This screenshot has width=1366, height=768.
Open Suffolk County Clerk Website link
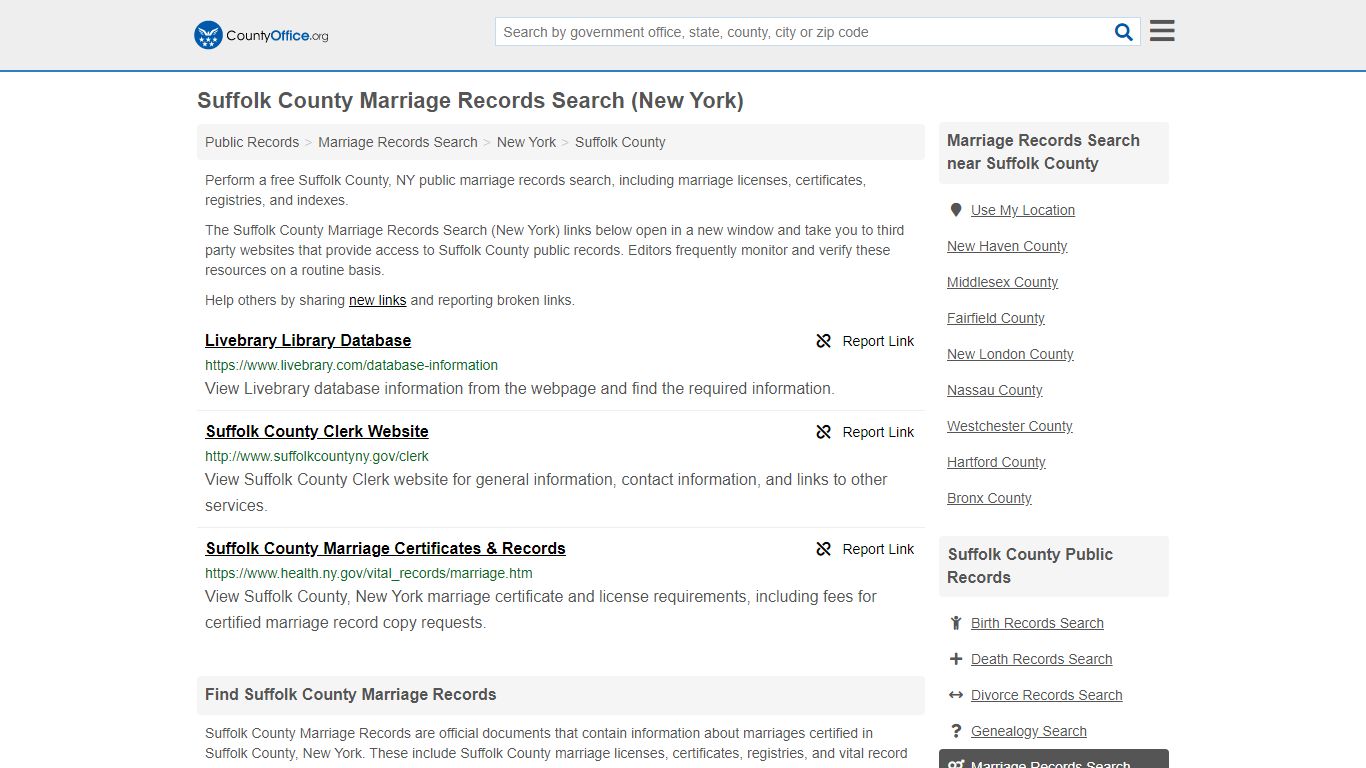(x=317, y=432)
